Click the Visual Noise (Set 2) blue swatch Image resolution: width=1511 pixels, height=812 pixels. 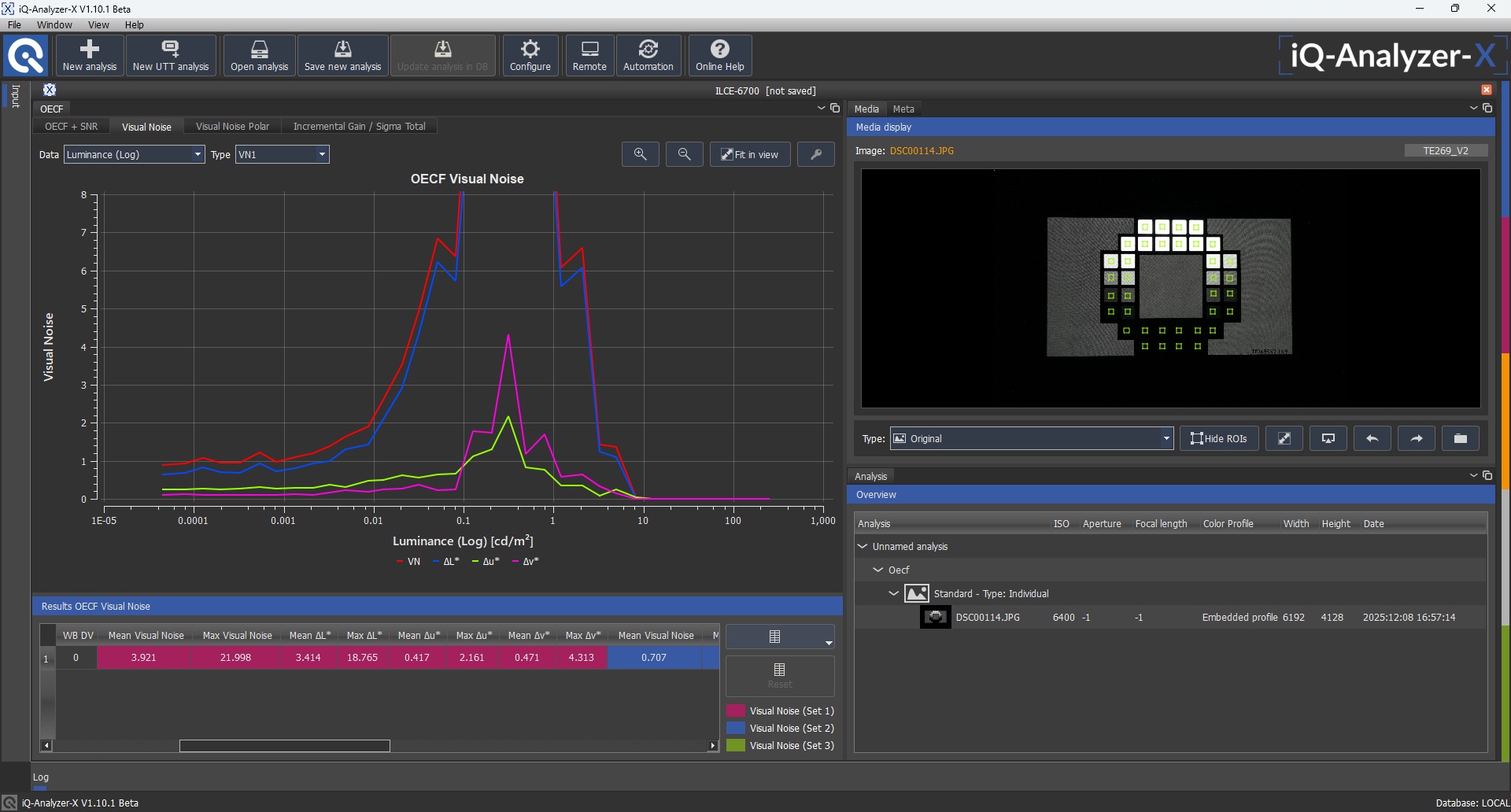coord(736,728)
